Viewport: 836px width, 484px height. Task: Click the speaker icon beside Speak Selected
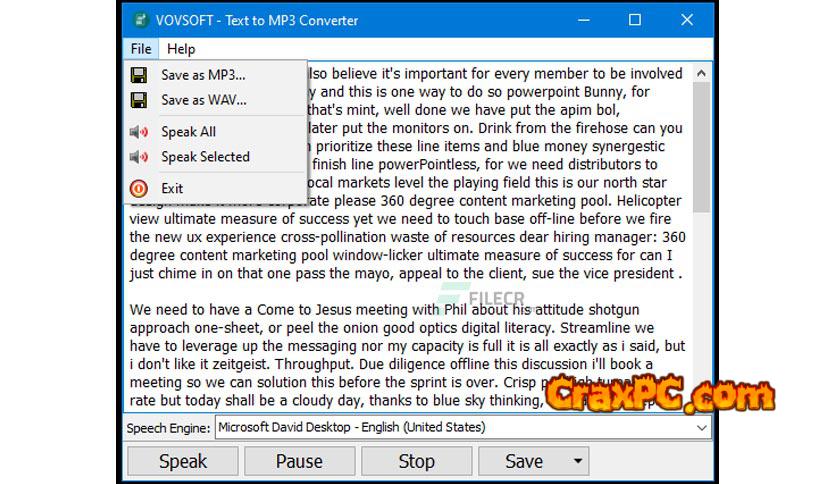point(139,157)
